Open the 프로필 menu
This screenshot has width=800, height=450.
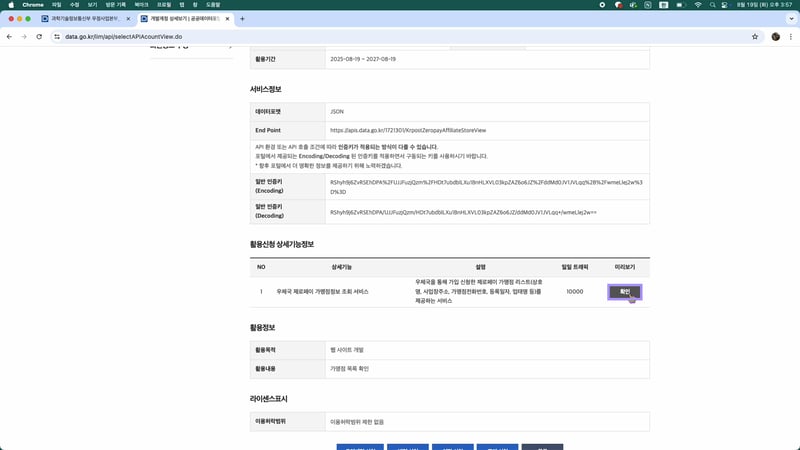pyautogui.click(x=164, y=5)
